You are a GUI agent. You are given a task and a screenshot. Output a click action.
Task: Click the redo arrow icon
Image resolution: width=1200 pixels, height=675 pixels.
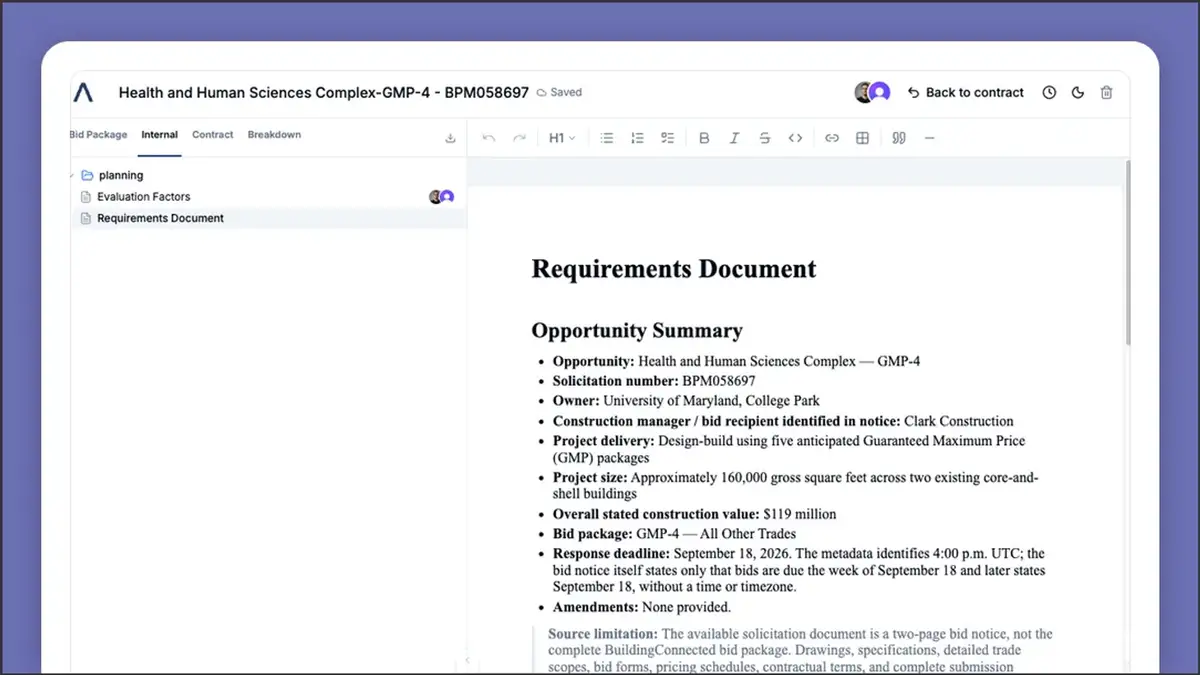coord(519,138)
